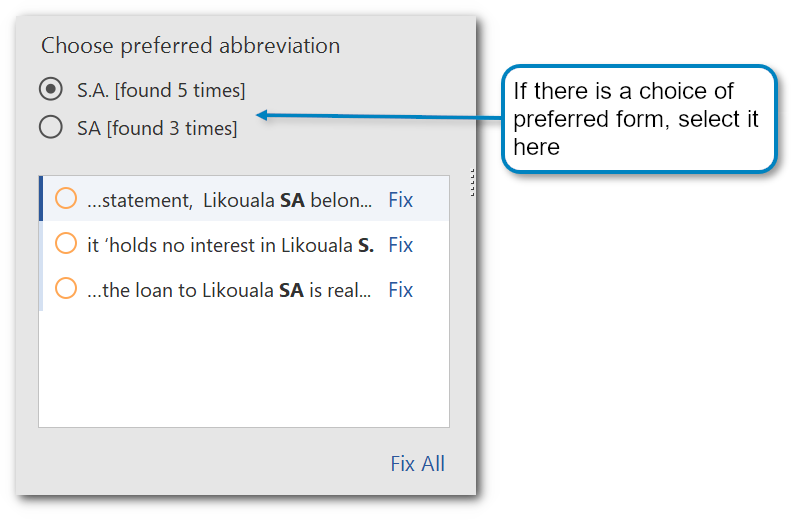The width and height of the screenshot is (801, 520).
Task: Click the 'If there is a choice' callout box
Action: pos(638,119)
